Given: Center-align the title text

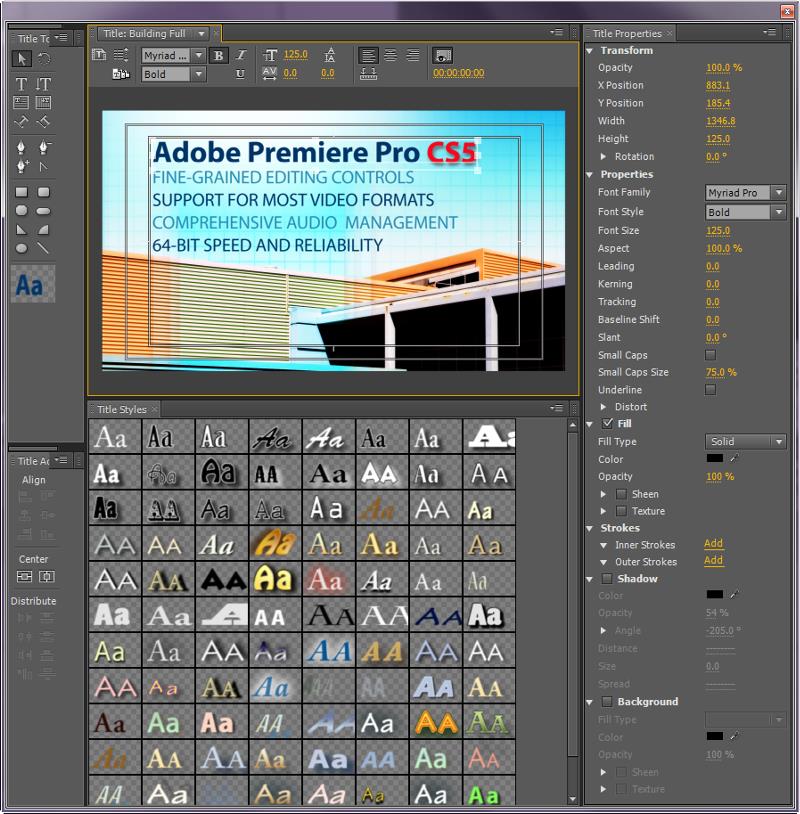Looking at the screenshot, I should point(390,55).
